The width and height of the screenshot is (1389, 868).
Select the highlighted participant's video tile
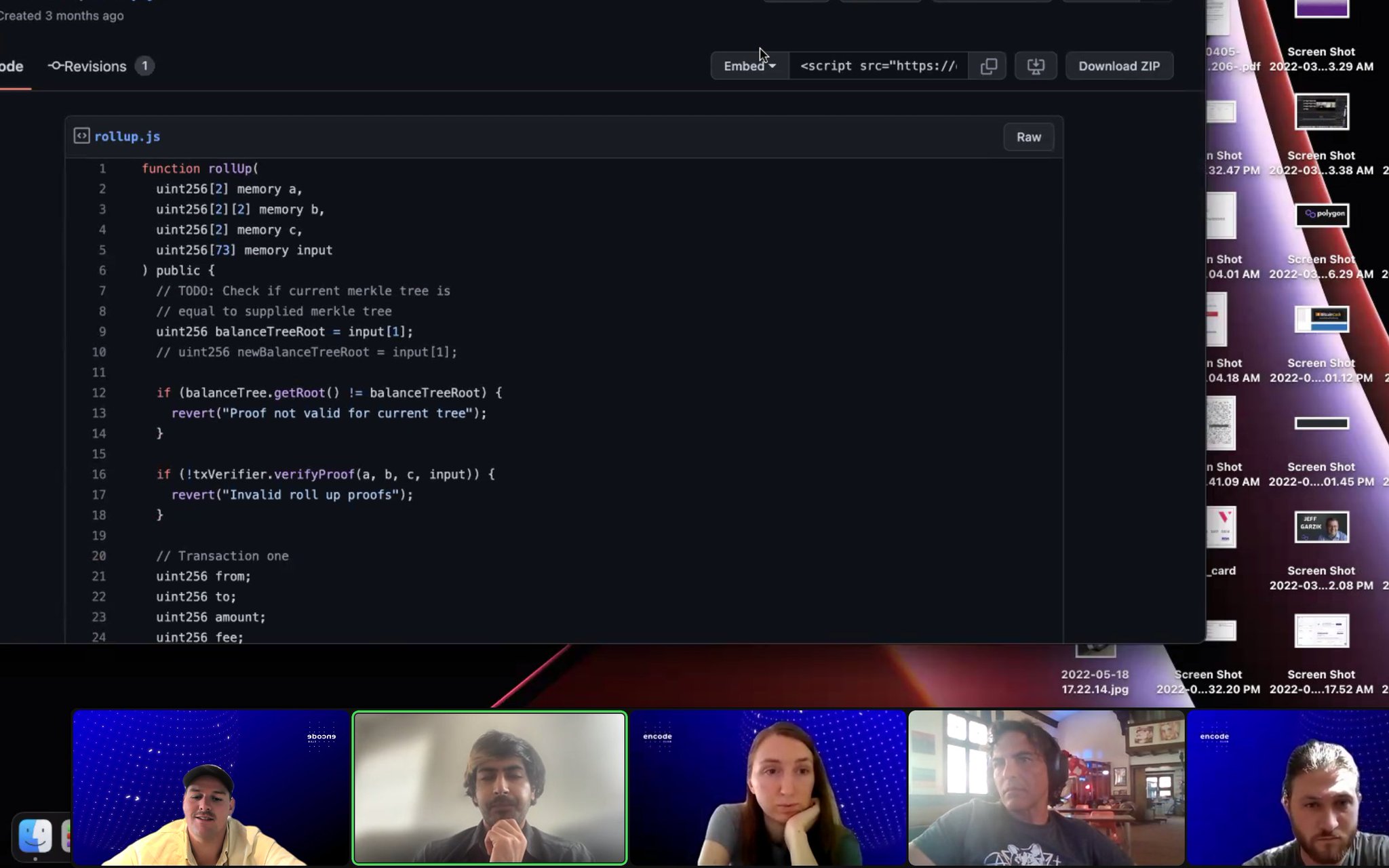(x=488, y=787)
